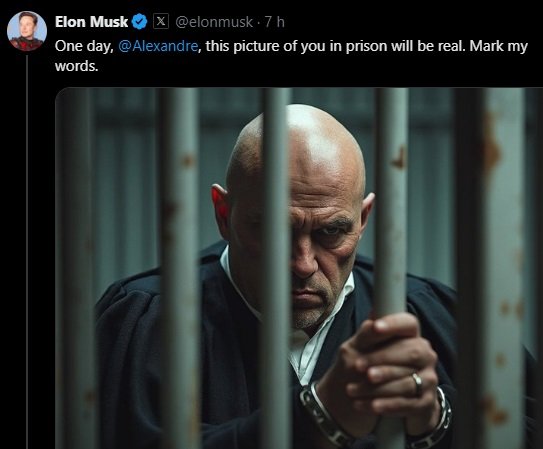The image size is (543, 449).
Task: Click the ring on the man's finger
Action: (417, 382)
